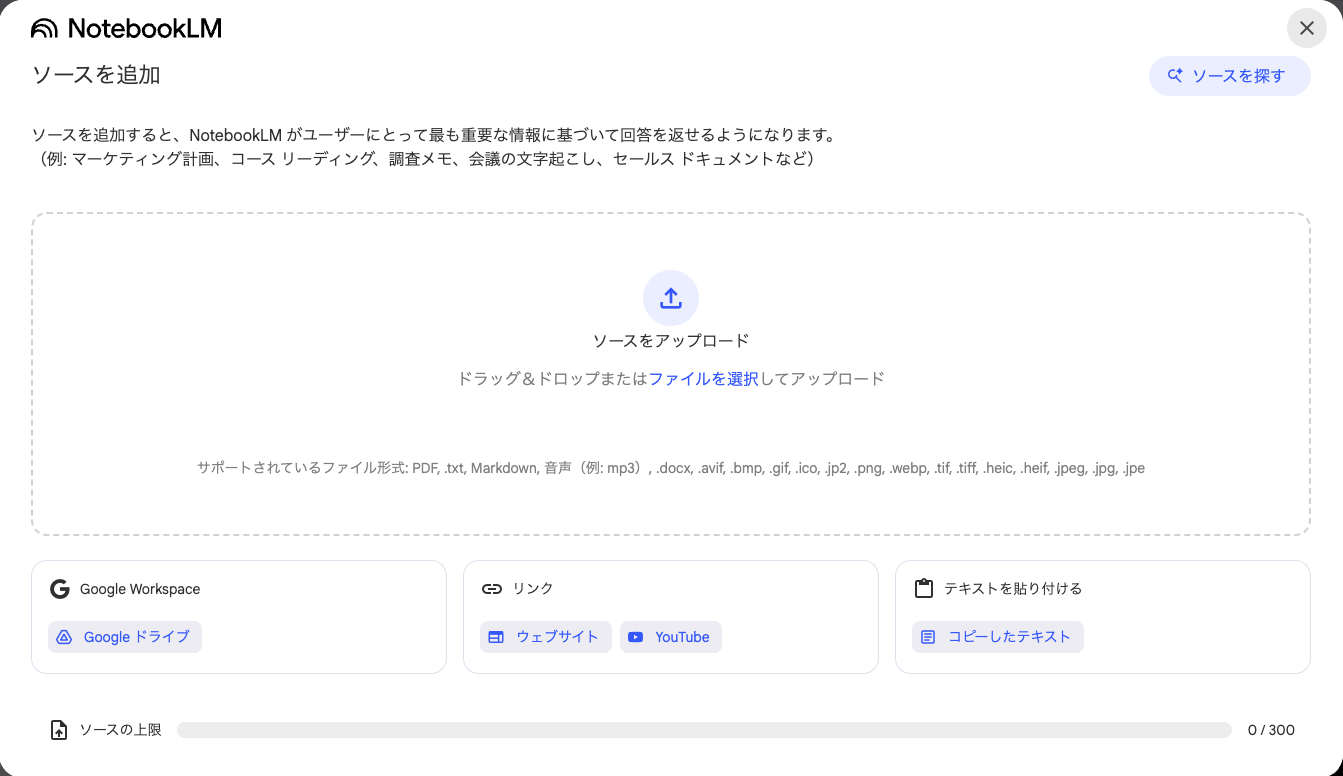The width and height of the screenshot is (1343, 776).
Task: Close the ソースを追加 dialog
Action: [x=1307, y=28]
